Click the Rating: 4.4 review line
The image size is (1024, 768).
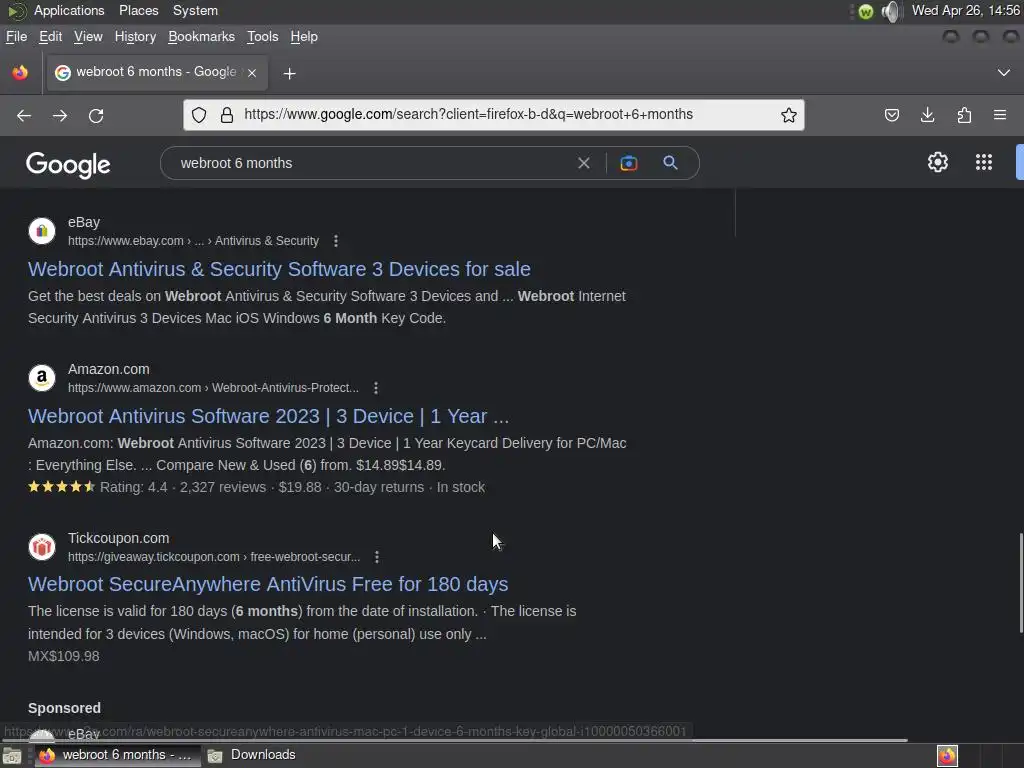[257, 487]
